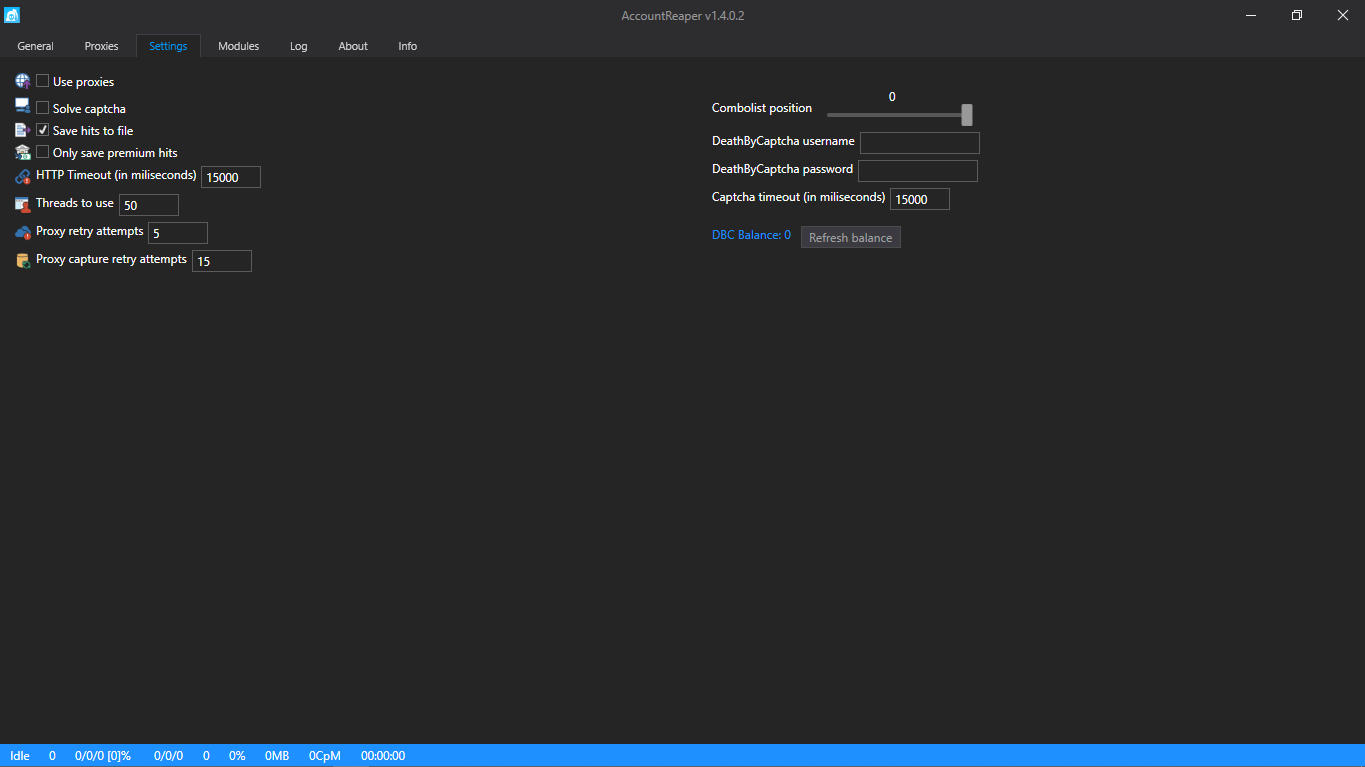The width and height of the screenshot is (1365, 767).
Task: Go to the Modules tab
Action: point(238,46)
